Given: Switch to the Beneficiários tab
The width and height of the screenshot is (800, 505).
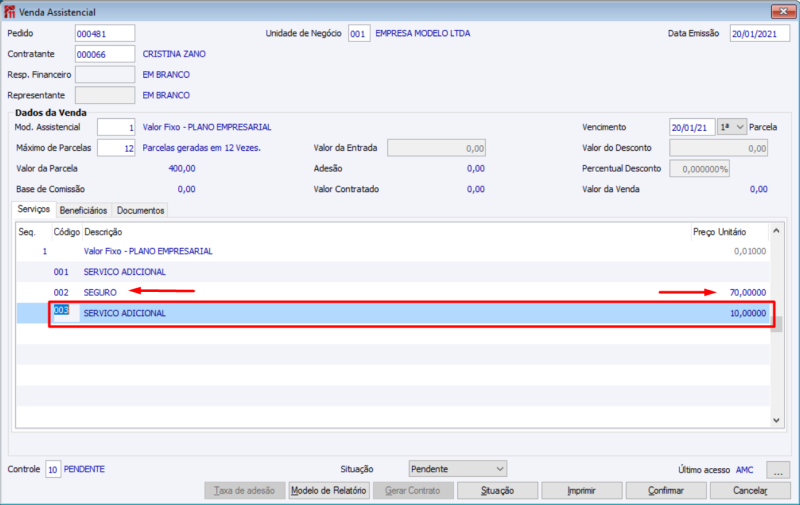Looking at the screenshot, I should click(83, 210).
